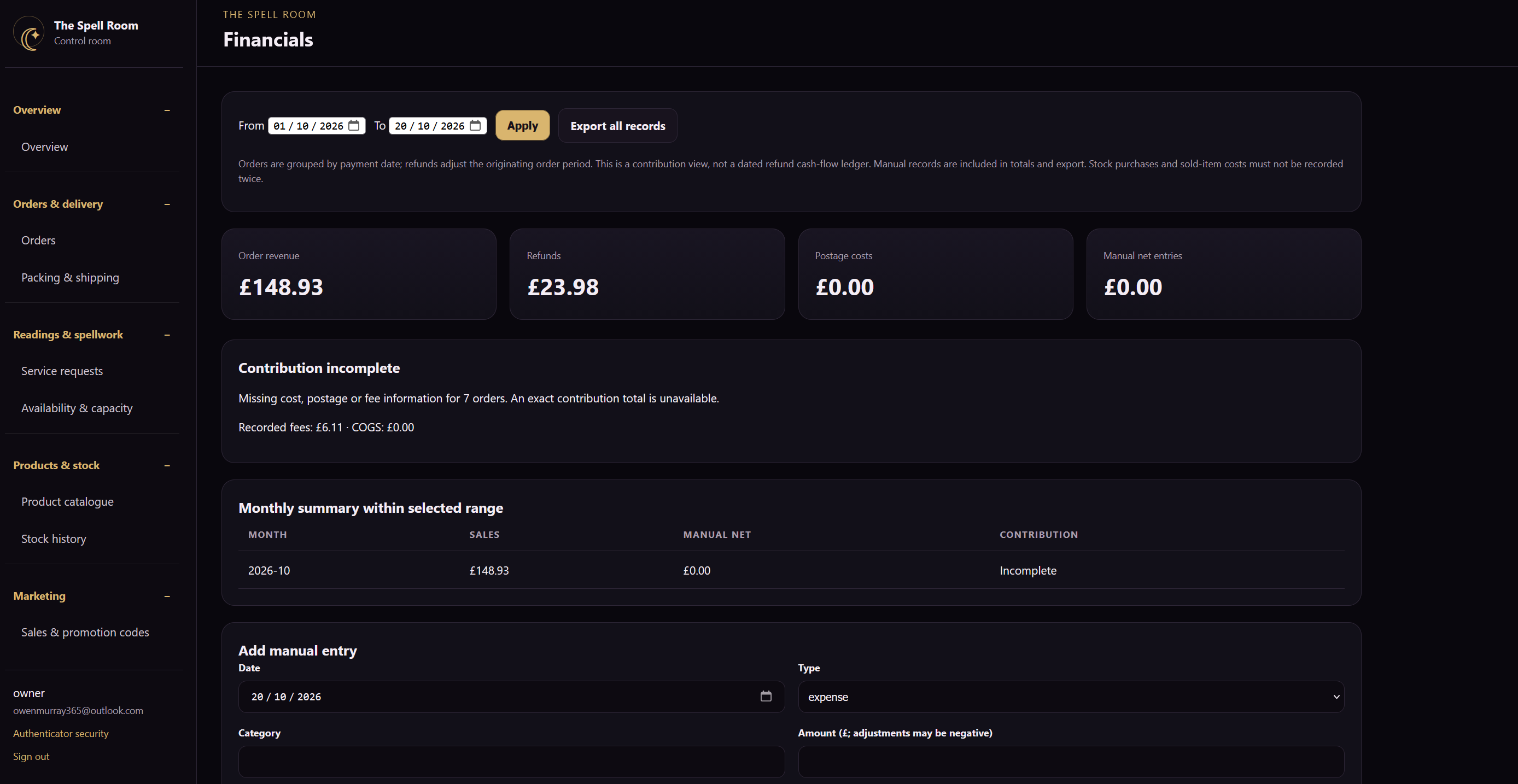
Task: Click the To date field
Action: 438,126
